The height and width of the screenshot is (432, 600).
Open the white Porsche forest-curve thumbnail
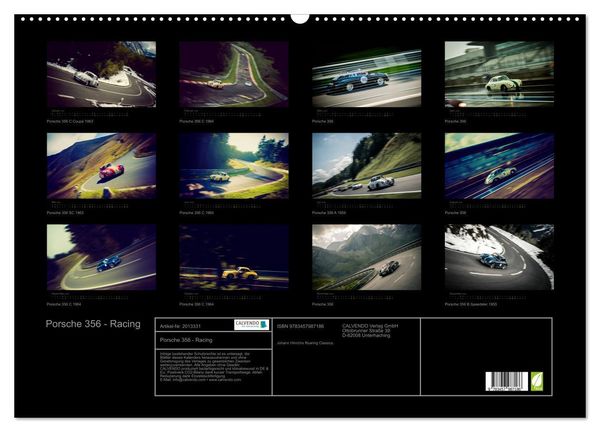tap(234, 166)
